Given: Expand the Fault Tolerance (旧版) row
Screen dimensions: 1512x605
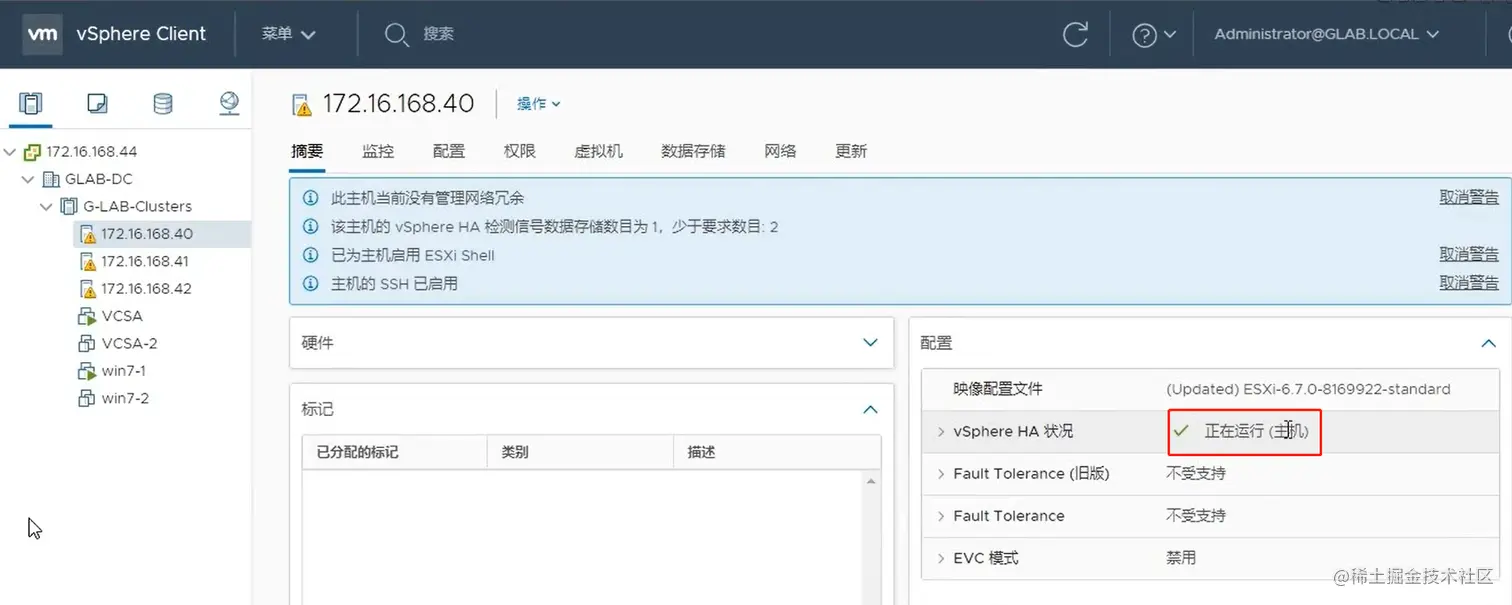Looking at the screenshot, I should pos(941,474).
